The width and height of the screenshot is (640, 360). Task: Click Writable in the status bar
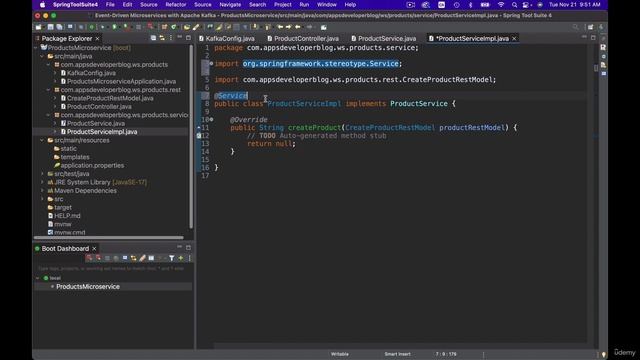tap(340, 354)
